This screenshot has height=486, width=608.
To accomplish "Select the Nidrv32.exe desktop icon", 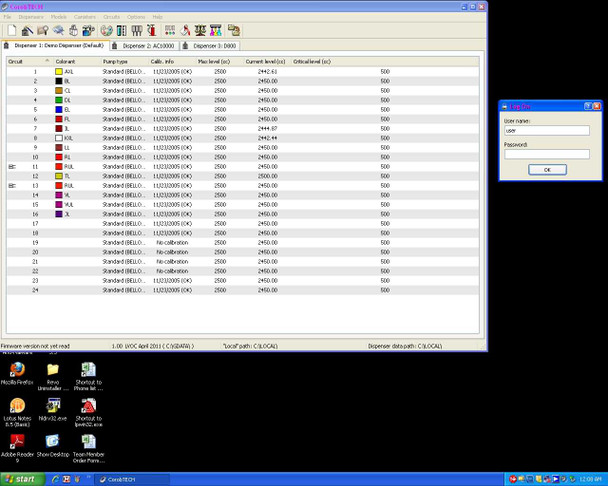I will [53, 410].
